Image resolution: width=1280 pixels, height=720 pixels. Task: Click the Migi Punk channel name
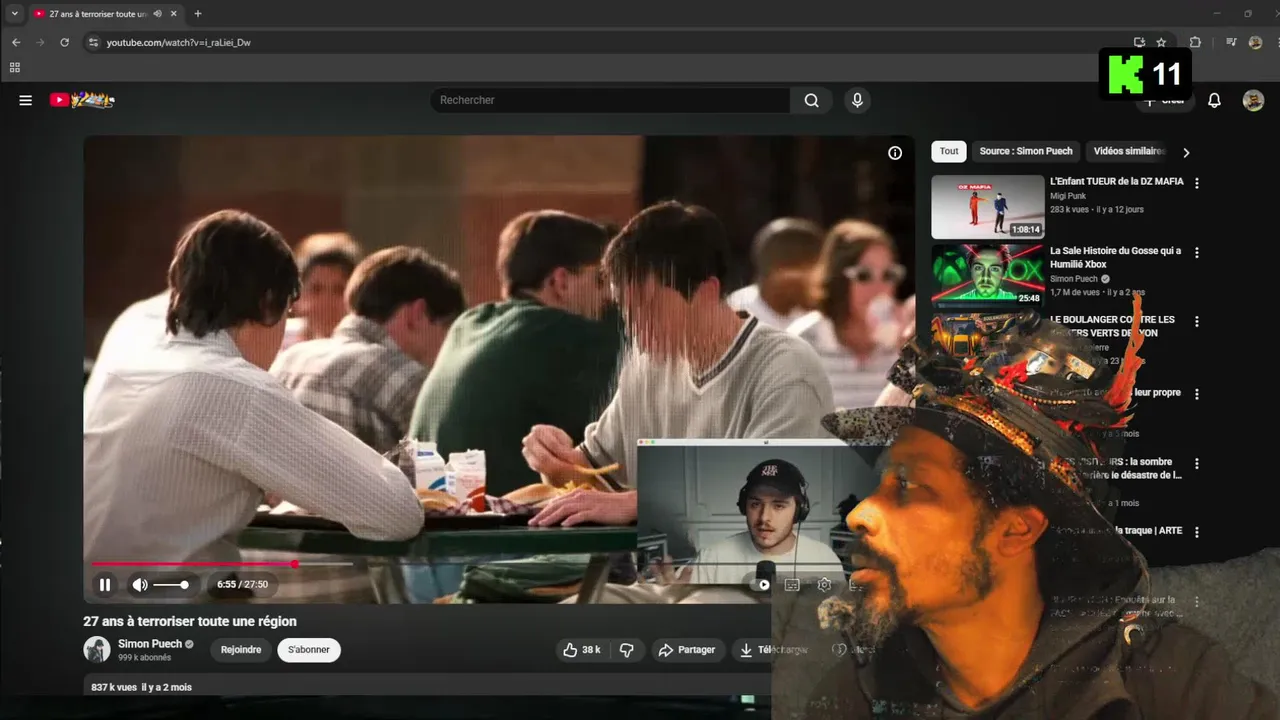point(1068,196)
